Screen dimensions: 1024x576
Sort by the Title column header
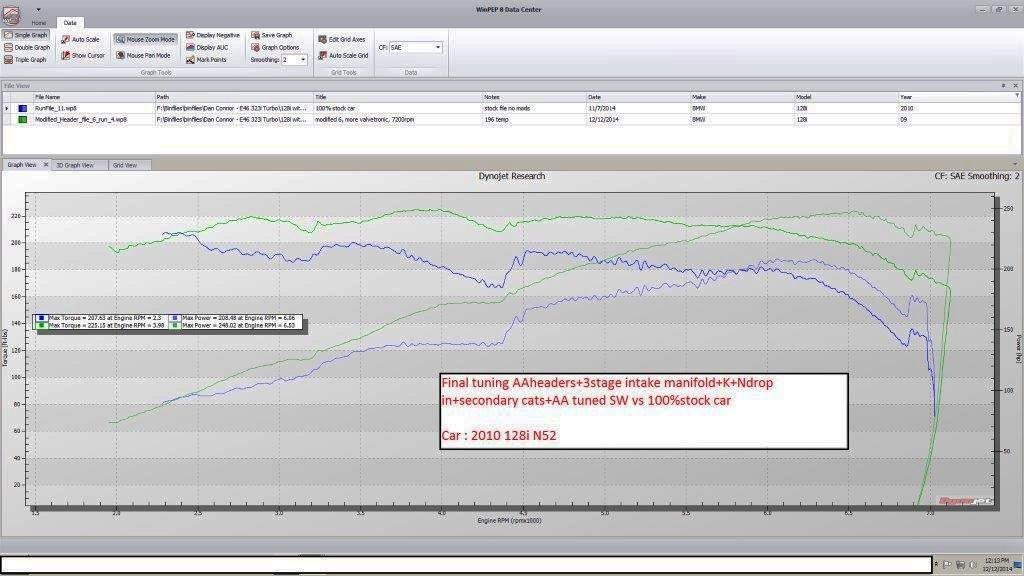[397, 97]
